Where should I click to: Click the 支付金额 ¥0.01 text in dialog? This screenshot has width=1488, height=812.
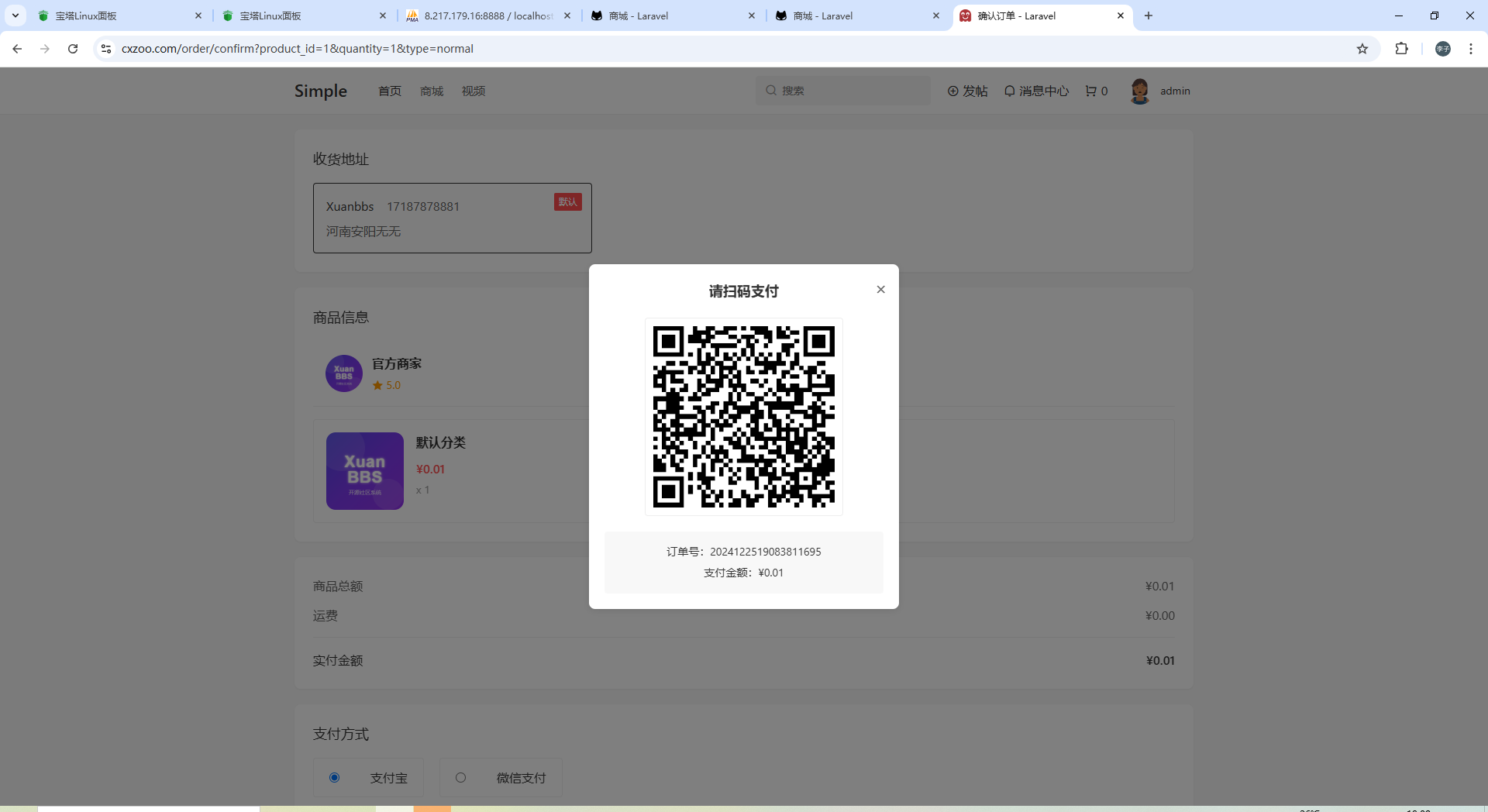744,573
